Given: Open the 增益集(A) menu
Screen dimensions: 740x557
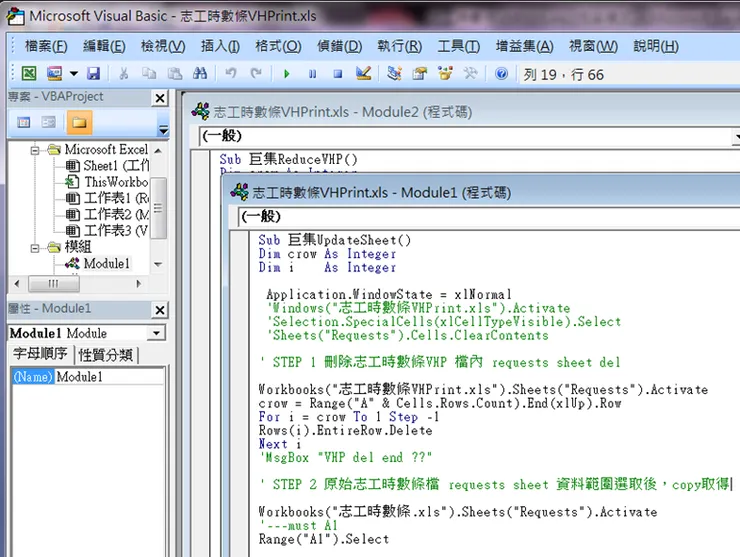Looking at the screenshot, I should pos(525,46).
